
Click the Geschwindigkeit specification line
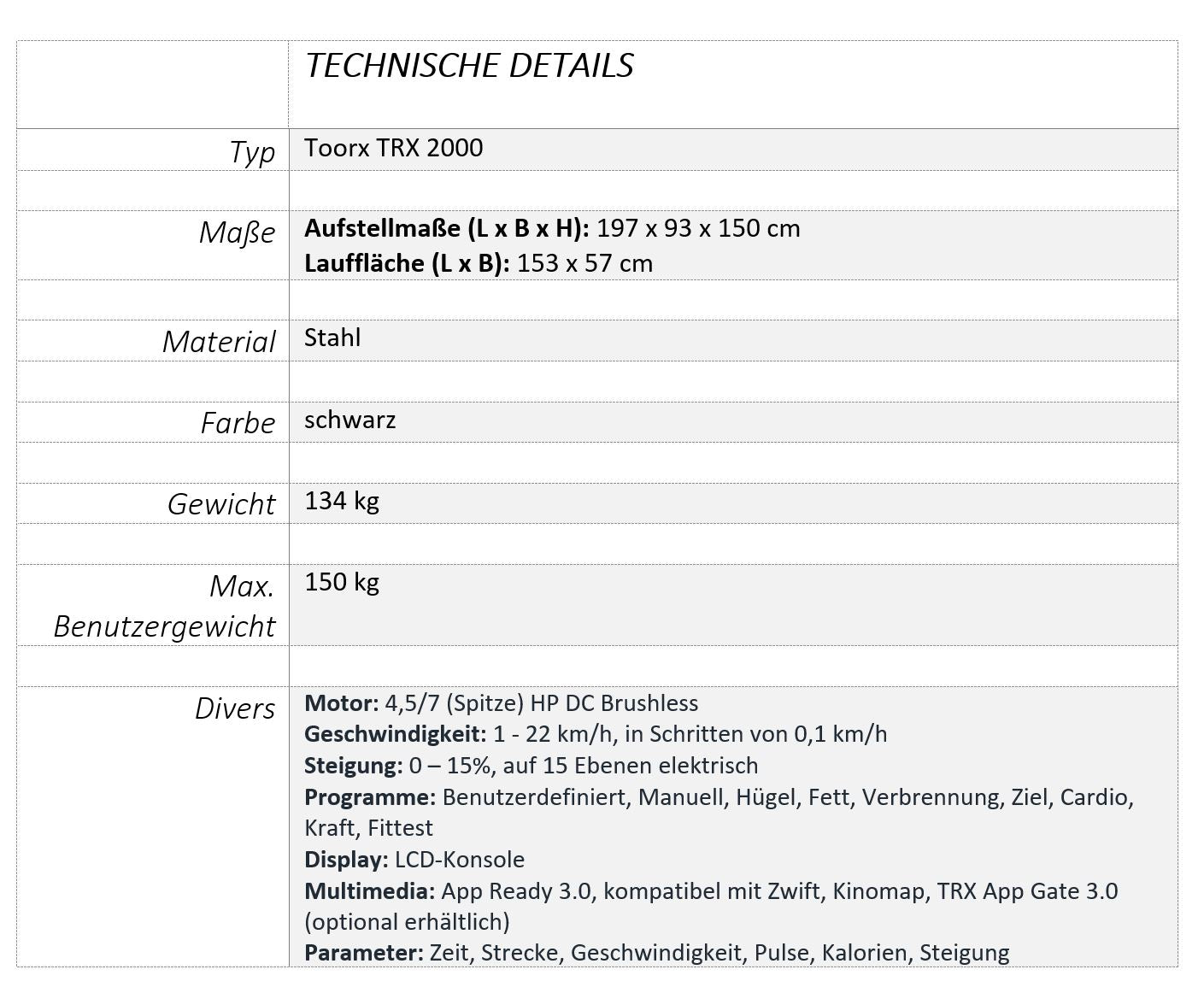click(x=596, y=734)
